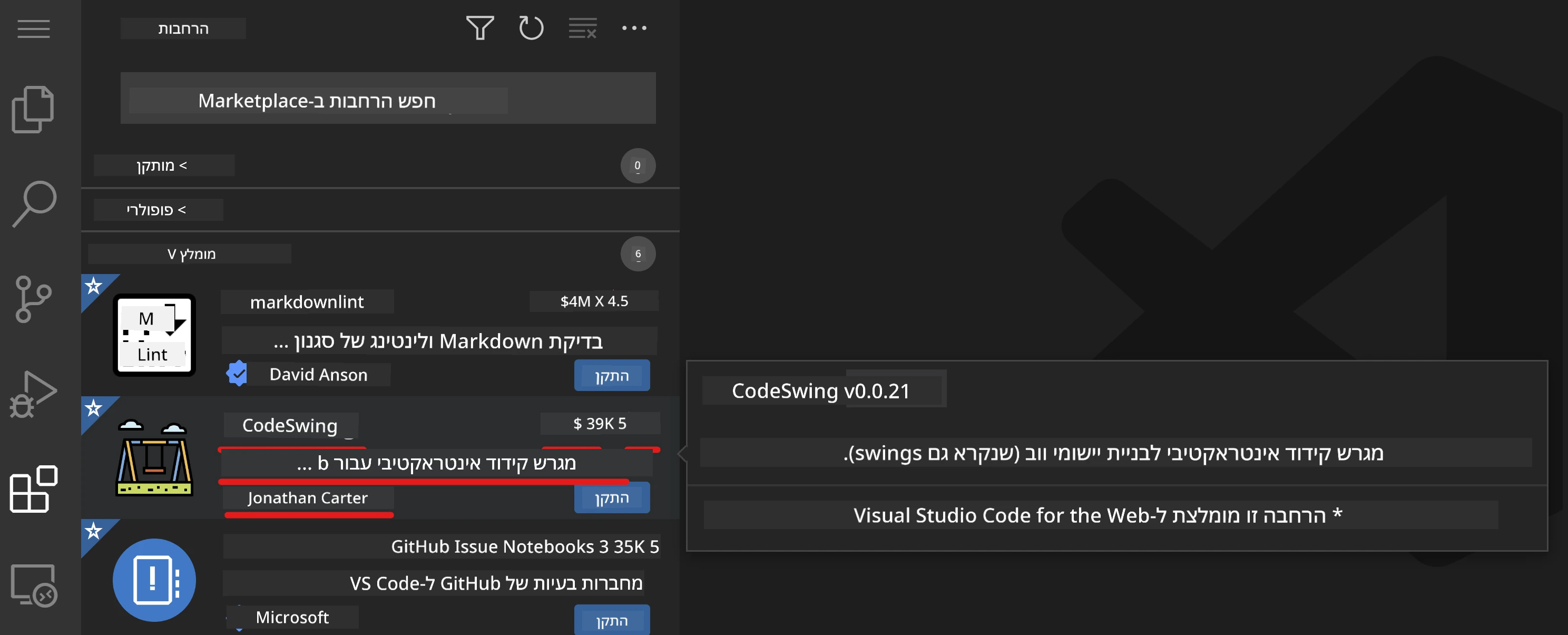The width and height of the screenshot is (1568, 635).
Task: Click the CodeSwing description text in list
Action: point(436,463)
